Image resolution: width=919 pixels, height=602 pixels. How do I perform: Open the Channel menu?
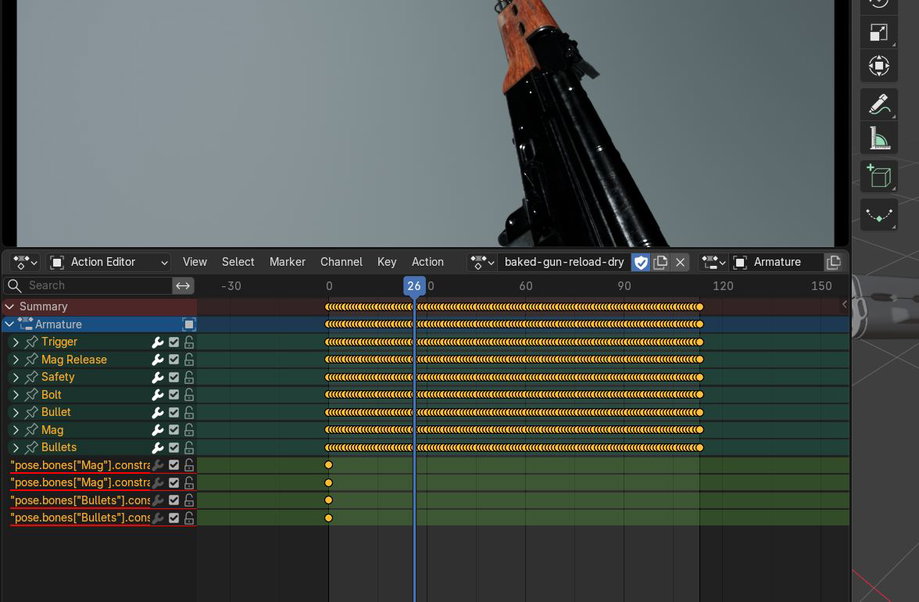coord(341,262)
